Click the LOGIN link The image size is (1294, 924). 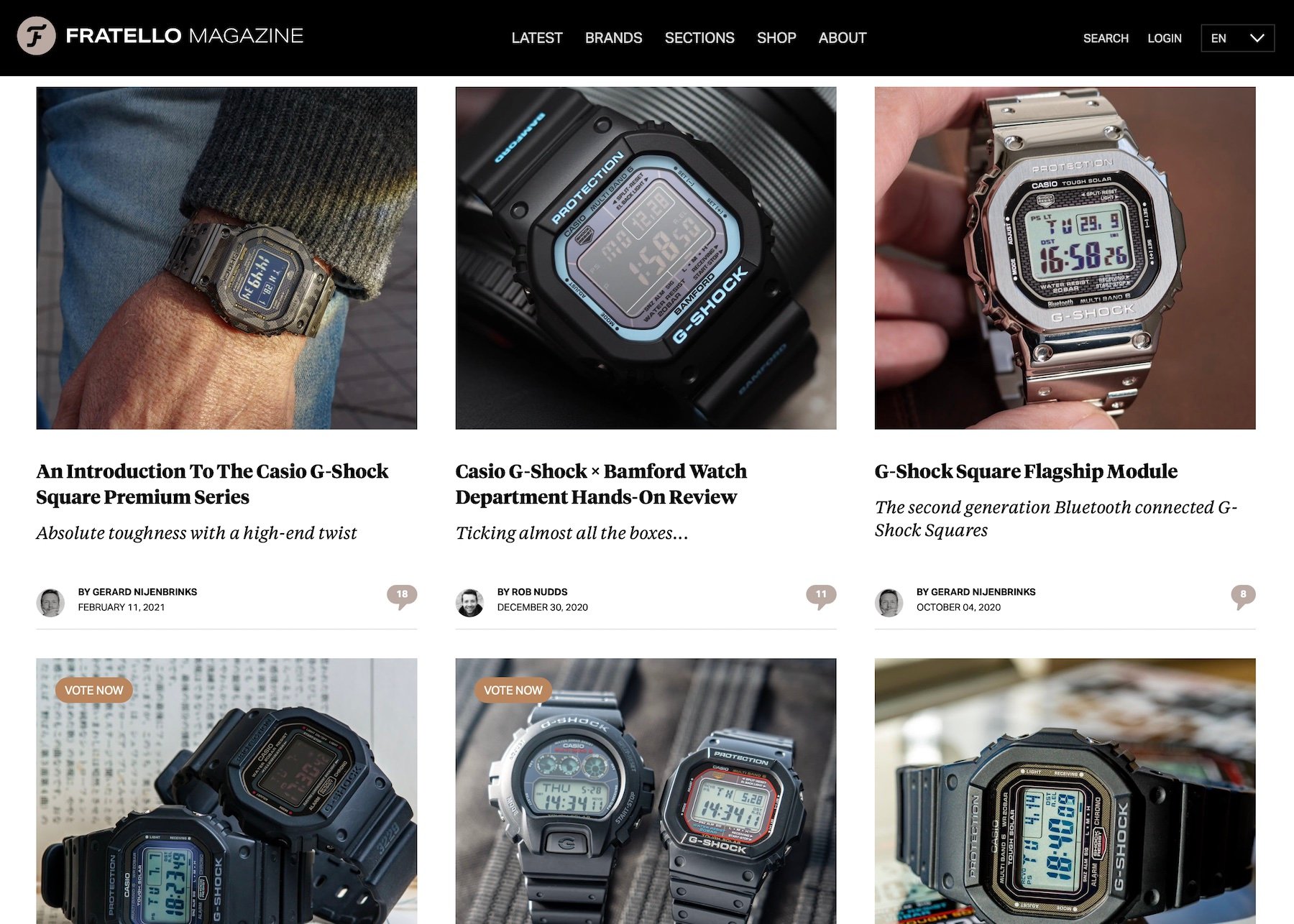coord(1165,38)
